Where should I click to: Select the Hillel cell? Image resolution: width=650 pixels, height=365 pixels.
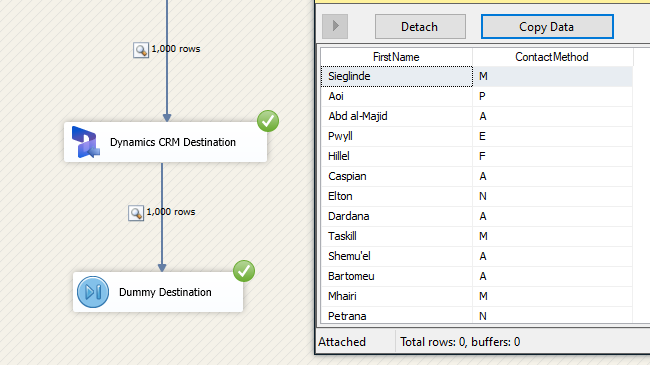(397, 156)
